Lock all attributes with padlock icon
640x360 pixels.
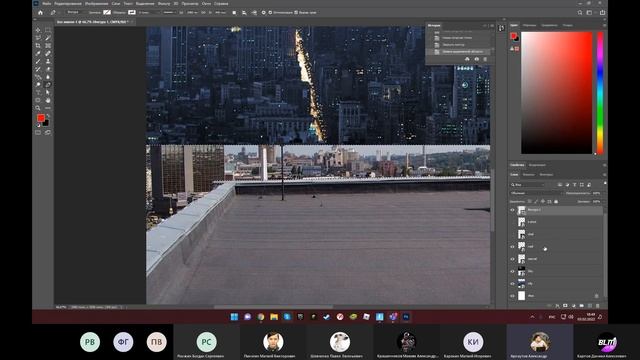pyautogui.click(x=556, y=202)
